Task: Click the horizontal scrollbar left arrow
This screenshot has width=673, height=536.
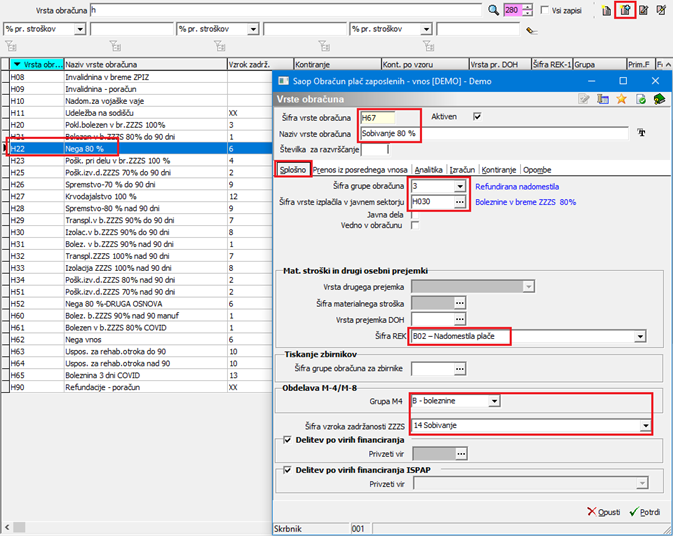Action: point(6,527)
